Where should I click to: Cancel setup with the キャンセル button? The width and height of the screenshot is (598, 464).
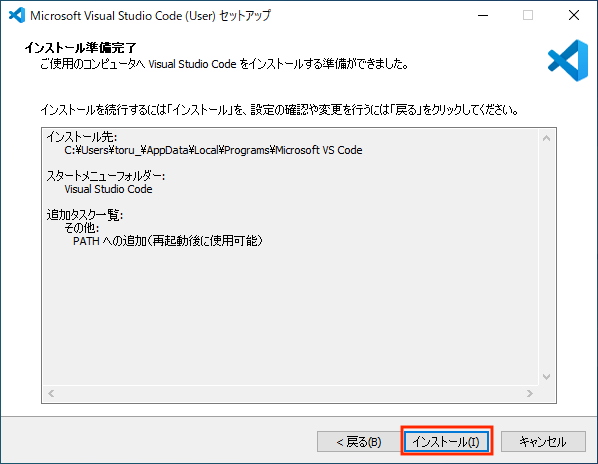pos(543,442)
